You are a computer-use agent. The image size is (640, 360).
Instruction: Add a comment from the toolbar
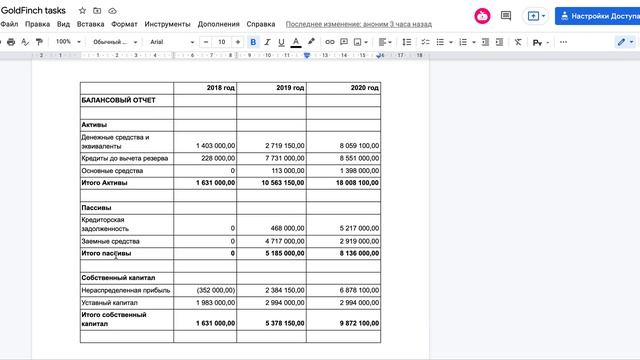344,42
